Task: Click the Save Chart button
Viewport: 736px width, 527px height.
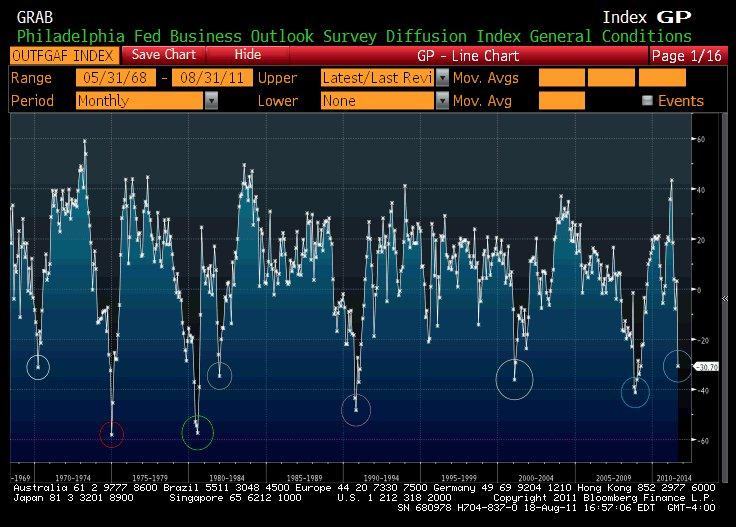Action: [163, 54]
